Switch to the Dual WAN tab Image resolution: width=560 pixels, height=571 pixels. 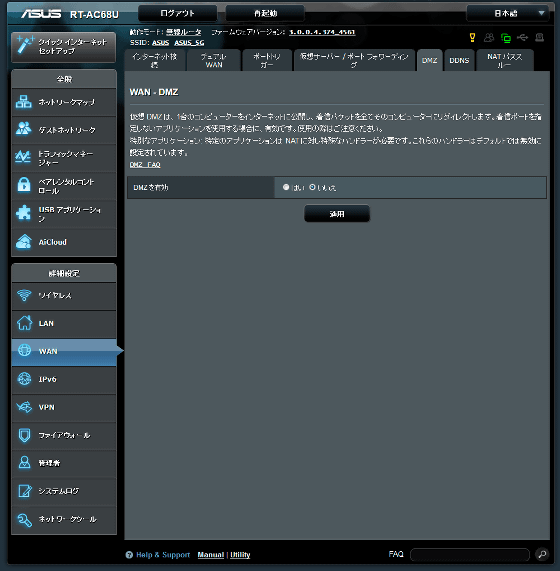point(214,60)
